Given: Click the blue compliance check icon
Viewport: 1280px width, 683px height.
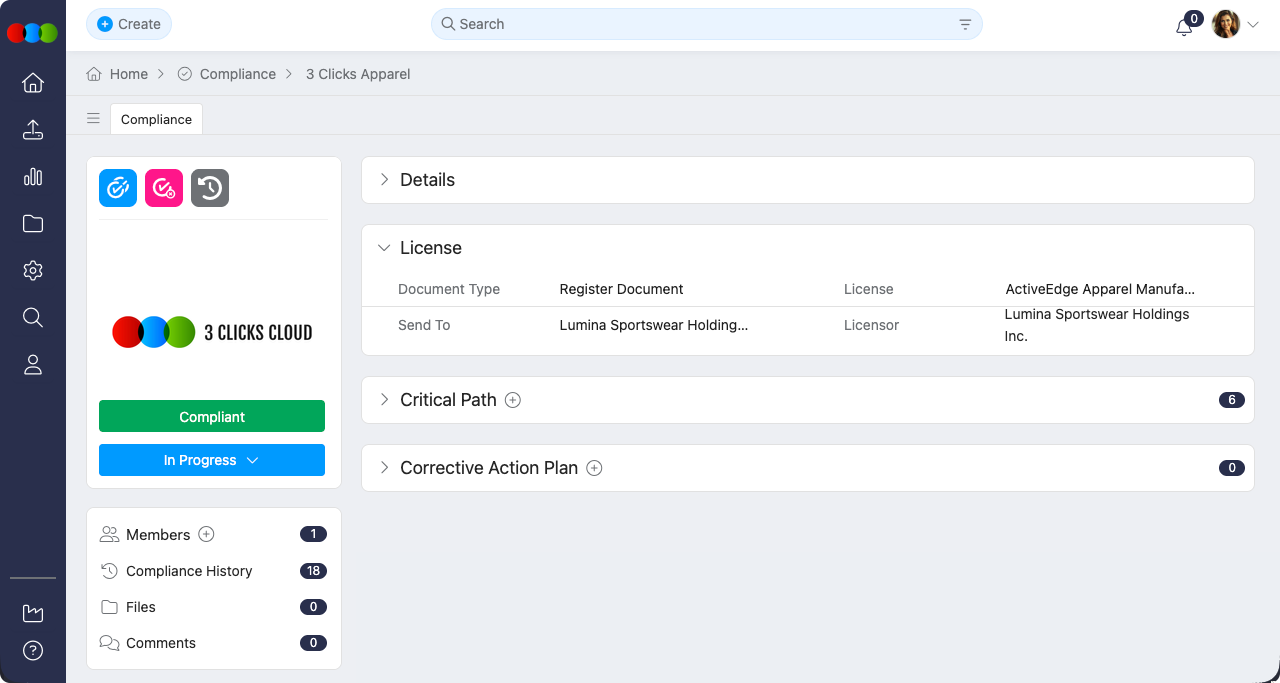Looking at the screenshot, I should click(118, 188).
